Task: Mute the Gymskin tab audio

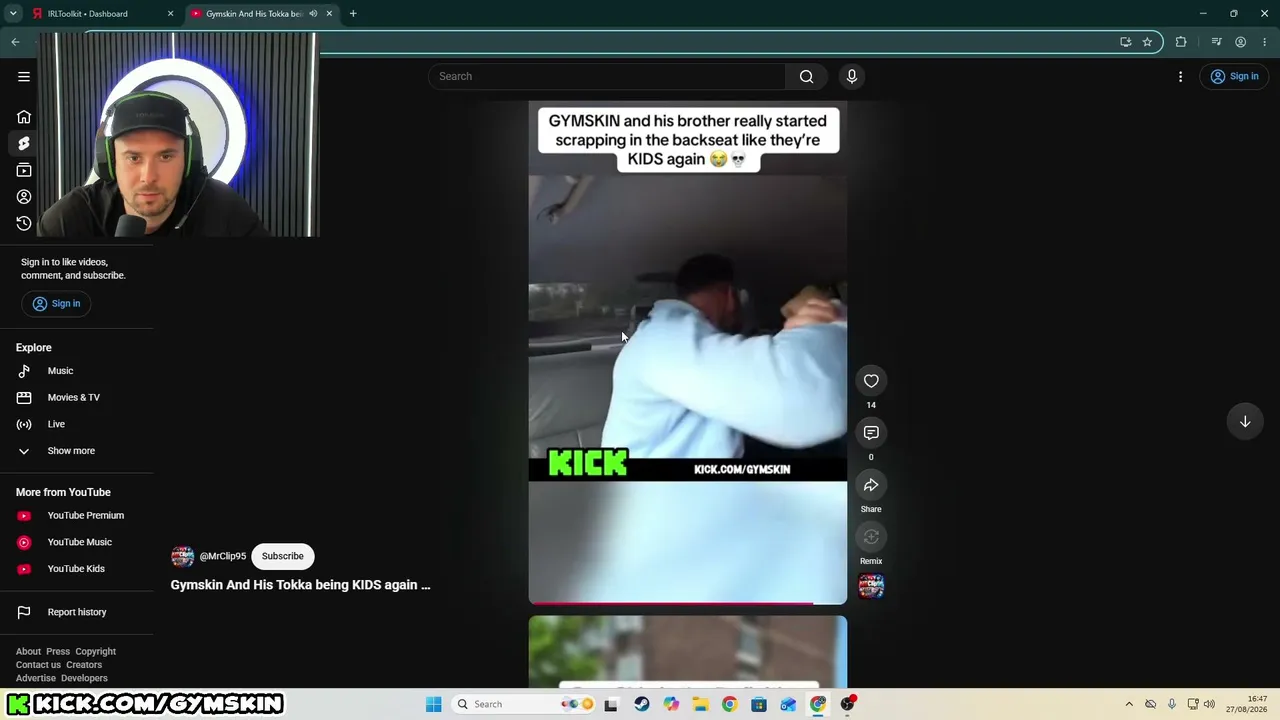Action: [x=313, y=14]
